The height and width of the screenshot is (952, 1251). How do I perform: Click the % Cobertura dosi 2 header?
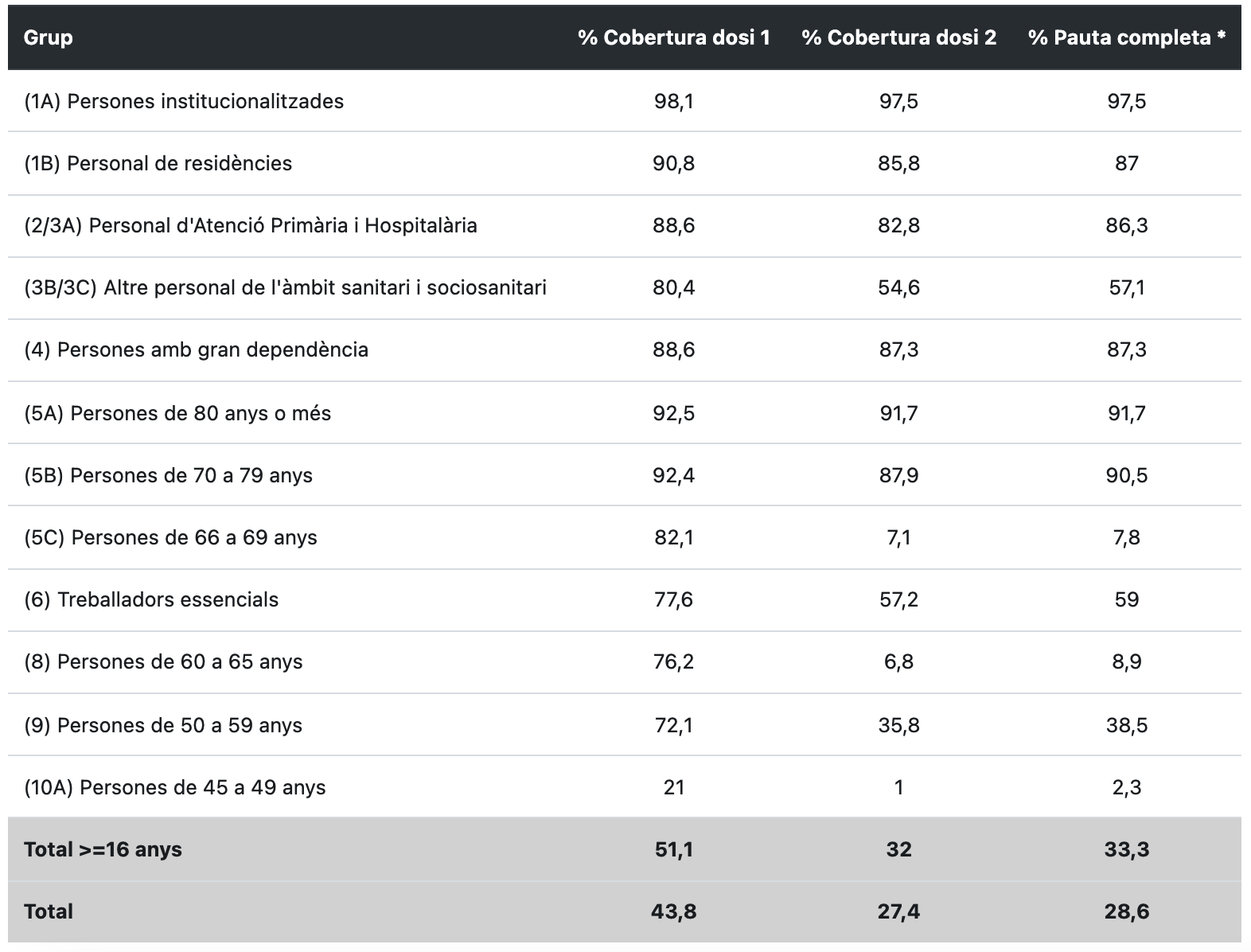pos(898,37)
